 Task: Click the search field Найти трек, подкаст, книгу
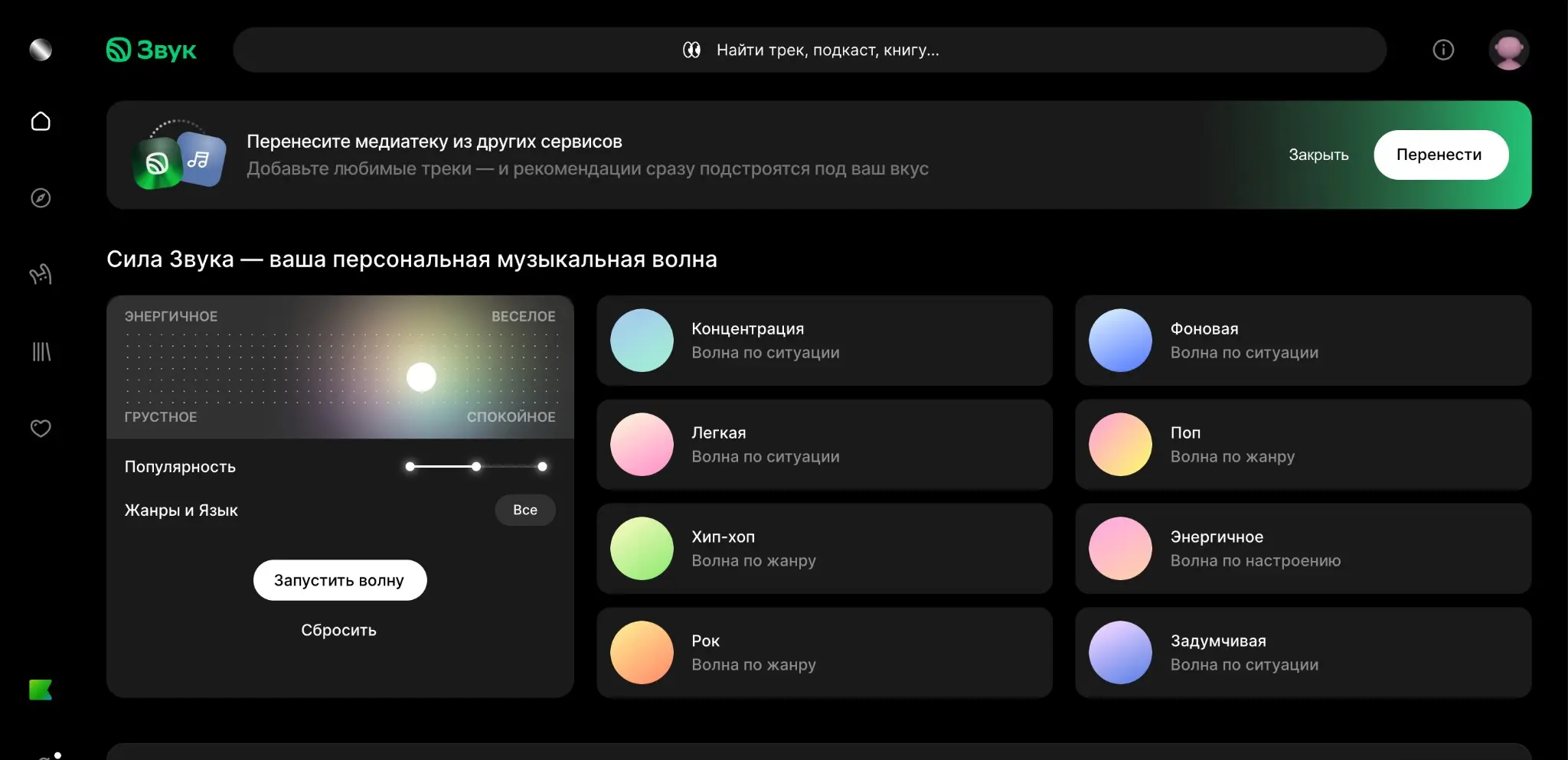tap(809, 50)
